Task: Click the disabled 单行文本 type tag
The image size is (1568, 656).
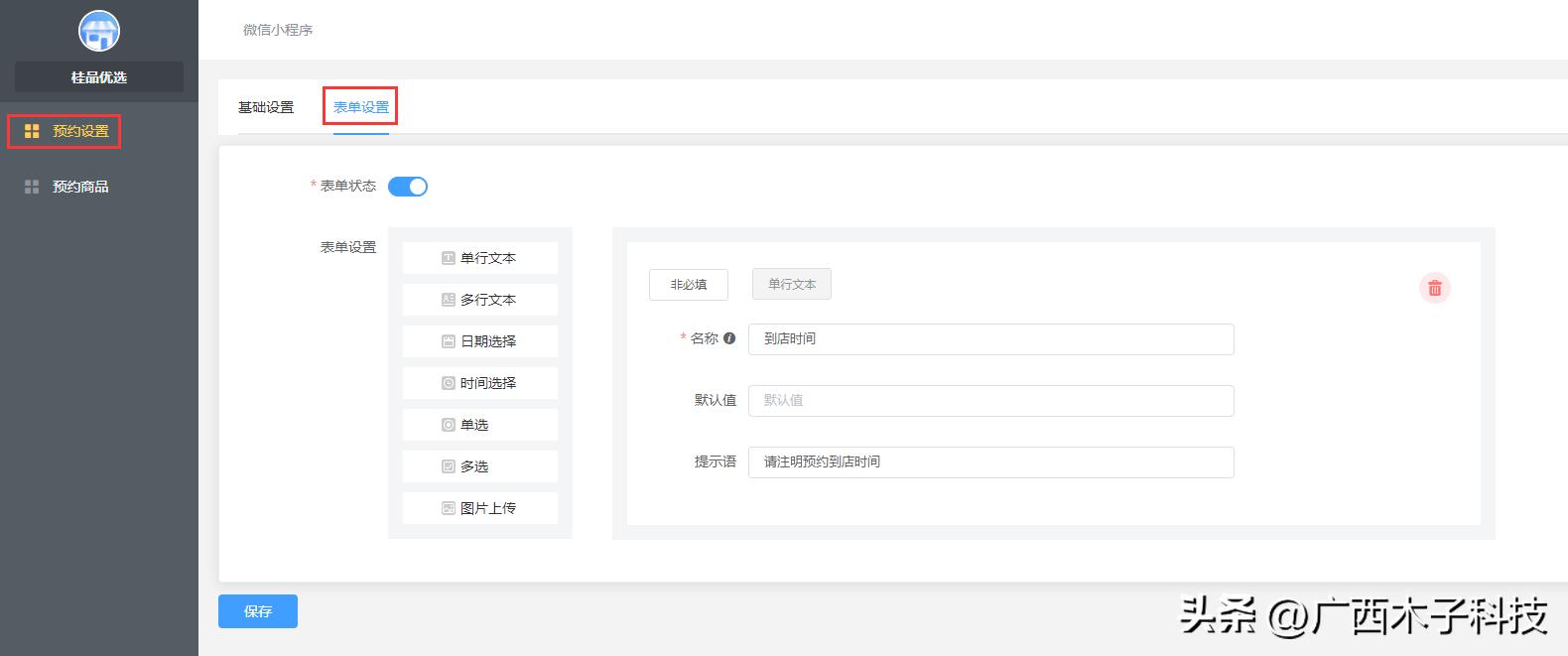Action: coord(792,284)
